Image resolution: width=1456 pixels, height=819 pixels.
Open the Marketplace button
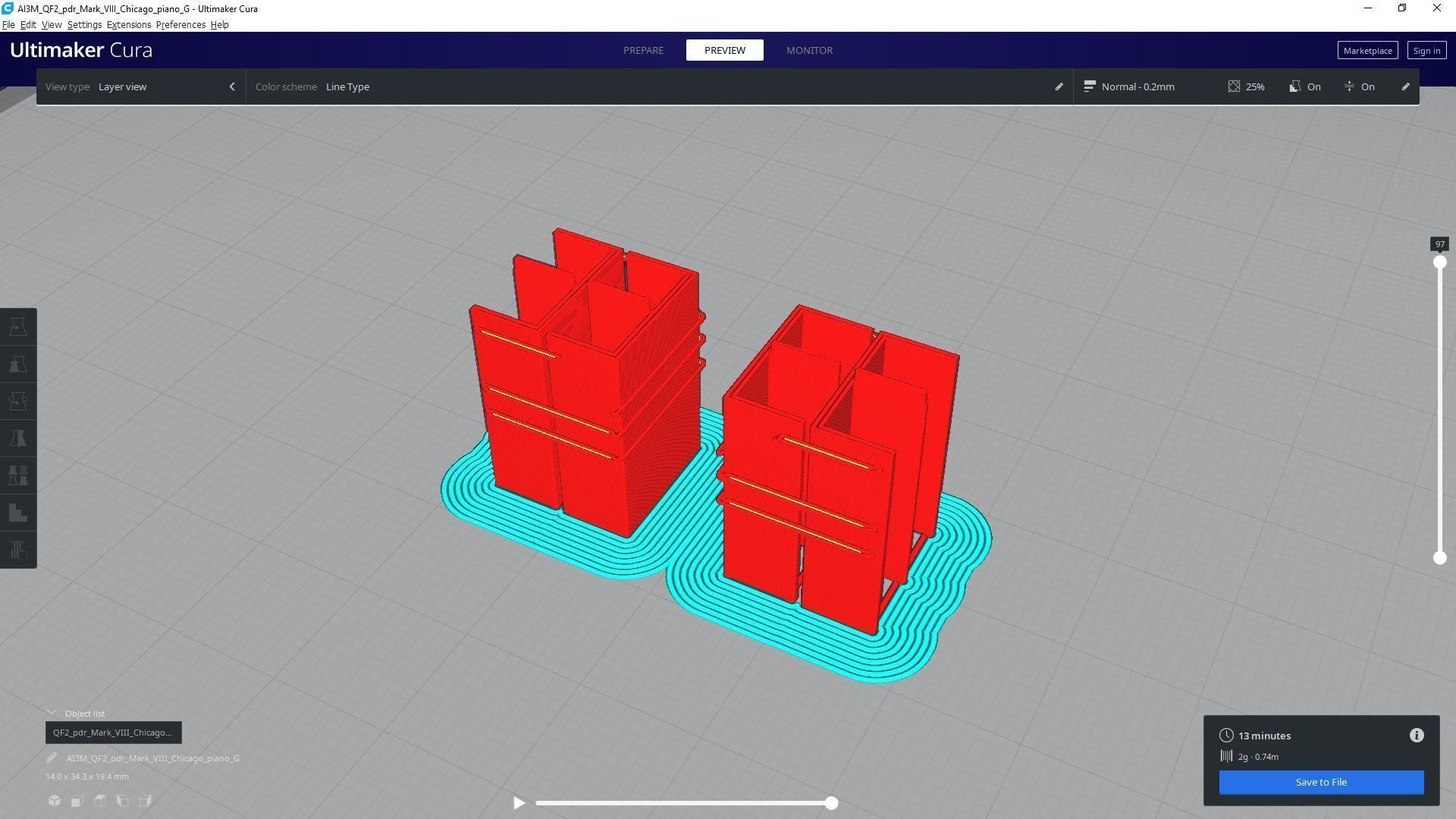(x=1367, y=51)
